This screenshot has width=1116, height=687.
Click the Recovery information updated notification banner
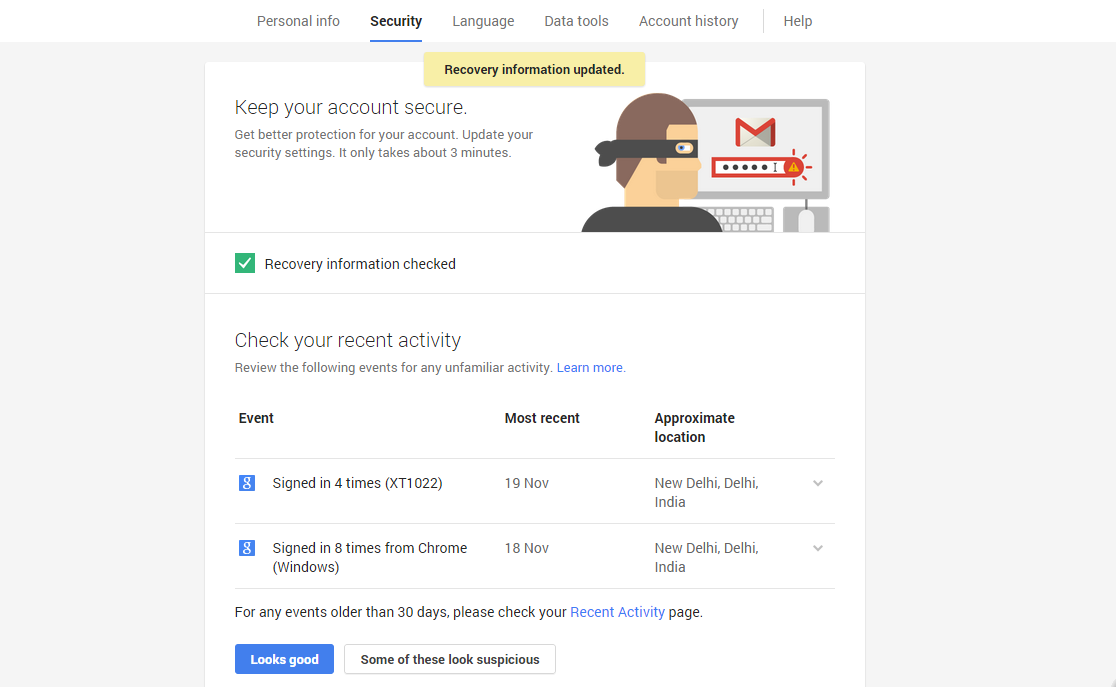[x=534, y=70]
